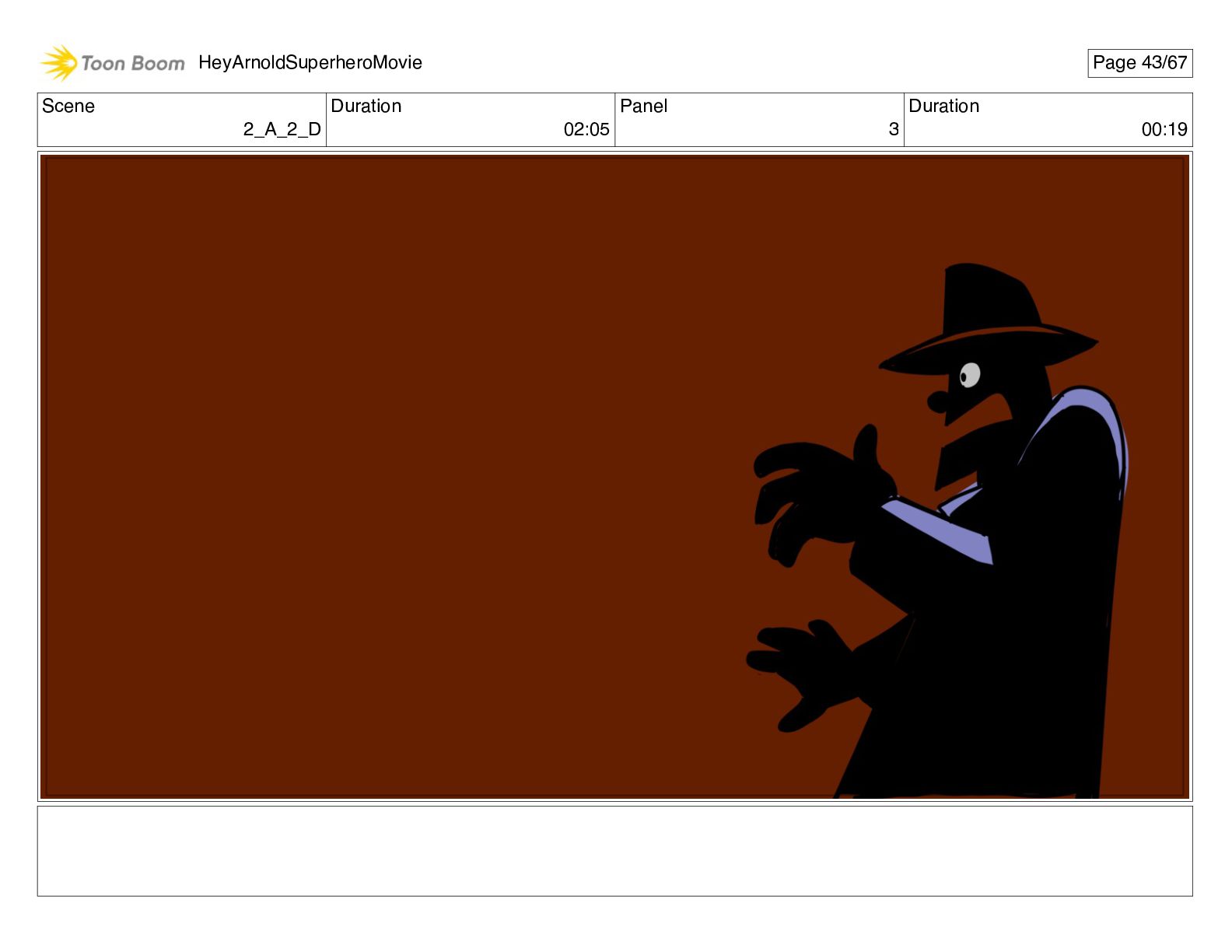Select the project title "HeyArnoldSuperheroMovie"

(310, 63)
